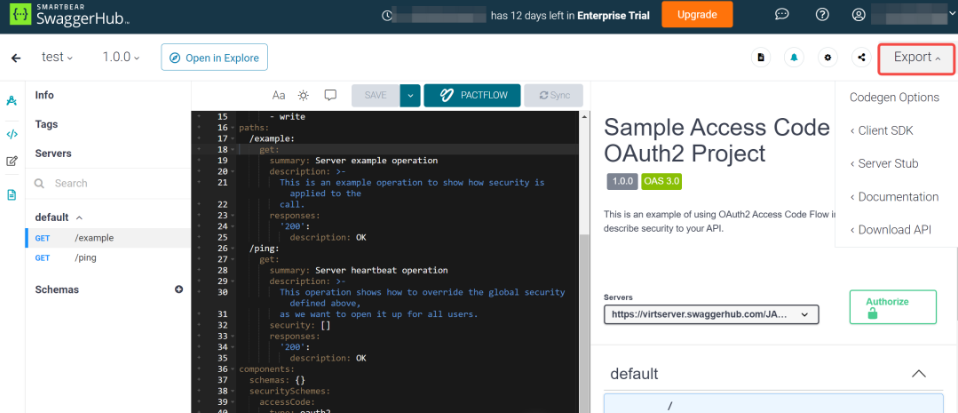
Task: Open the help question mark icon
Action: click(x=822, y=15)
